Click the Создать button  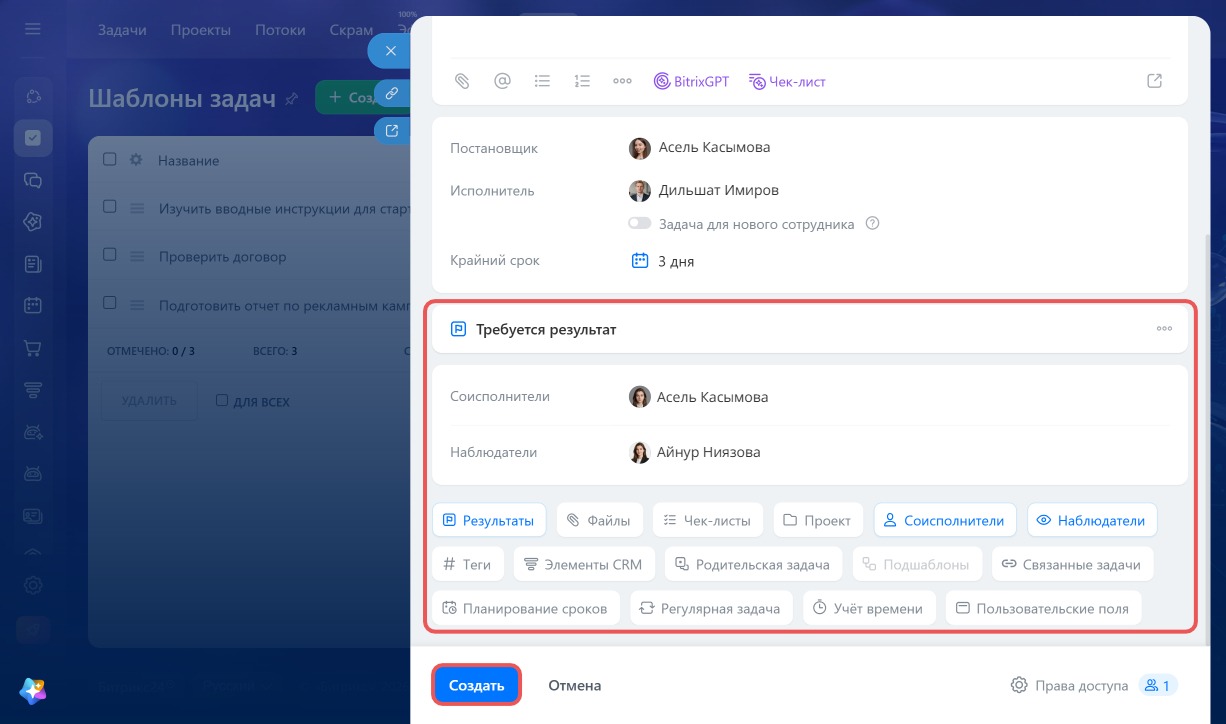click(476, 685)
